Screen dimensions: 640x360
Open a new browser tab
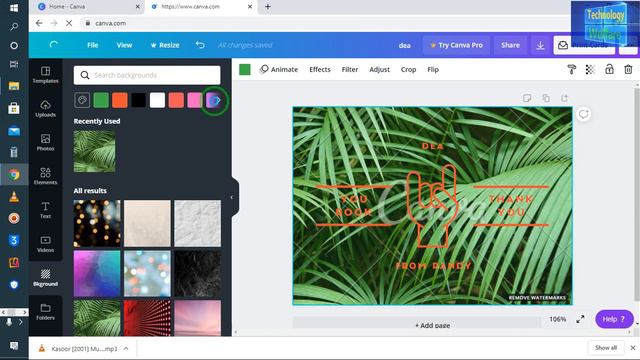point(268,7)
